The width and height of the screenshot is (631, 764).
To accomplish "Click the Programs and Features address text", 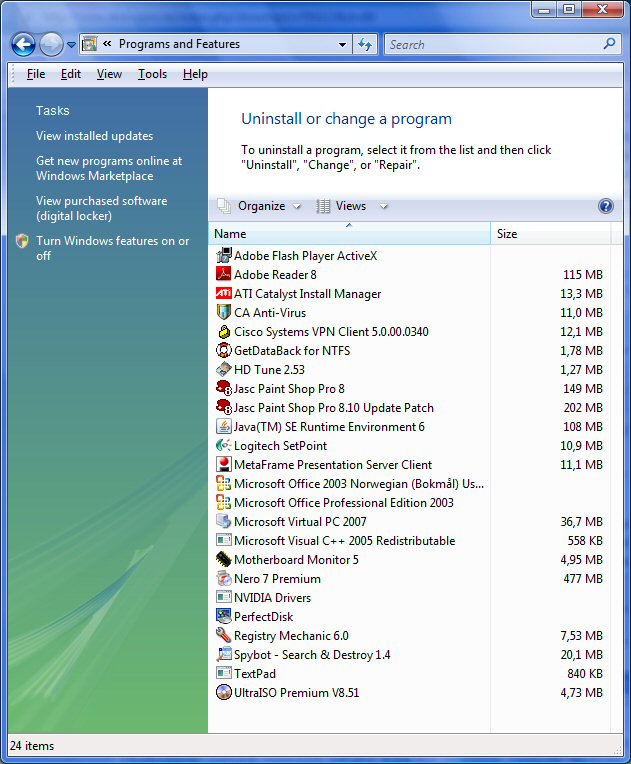I will pos(179,44).
